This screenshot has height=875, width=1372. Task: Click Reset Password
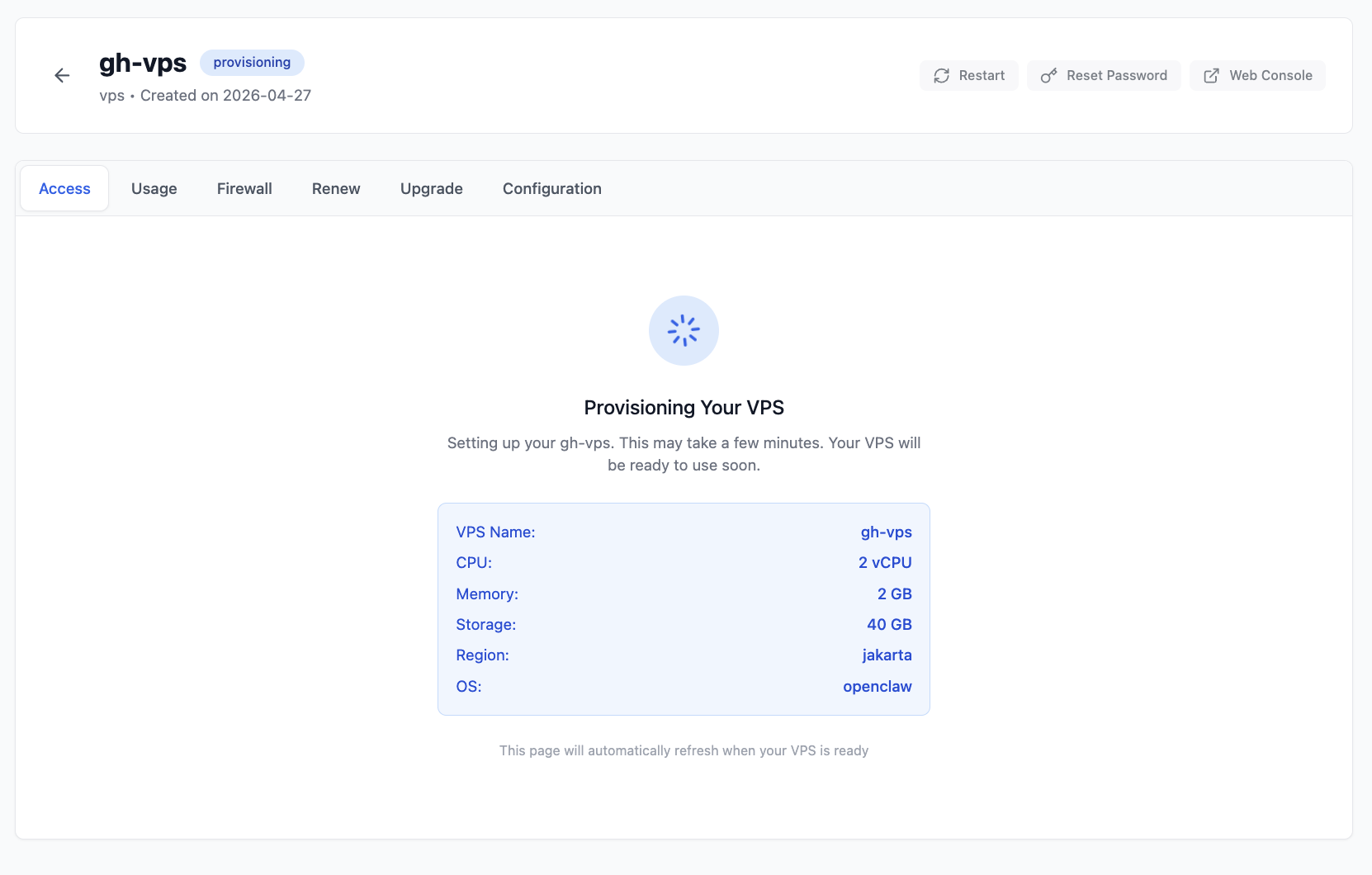click(x=1104, y=75)
